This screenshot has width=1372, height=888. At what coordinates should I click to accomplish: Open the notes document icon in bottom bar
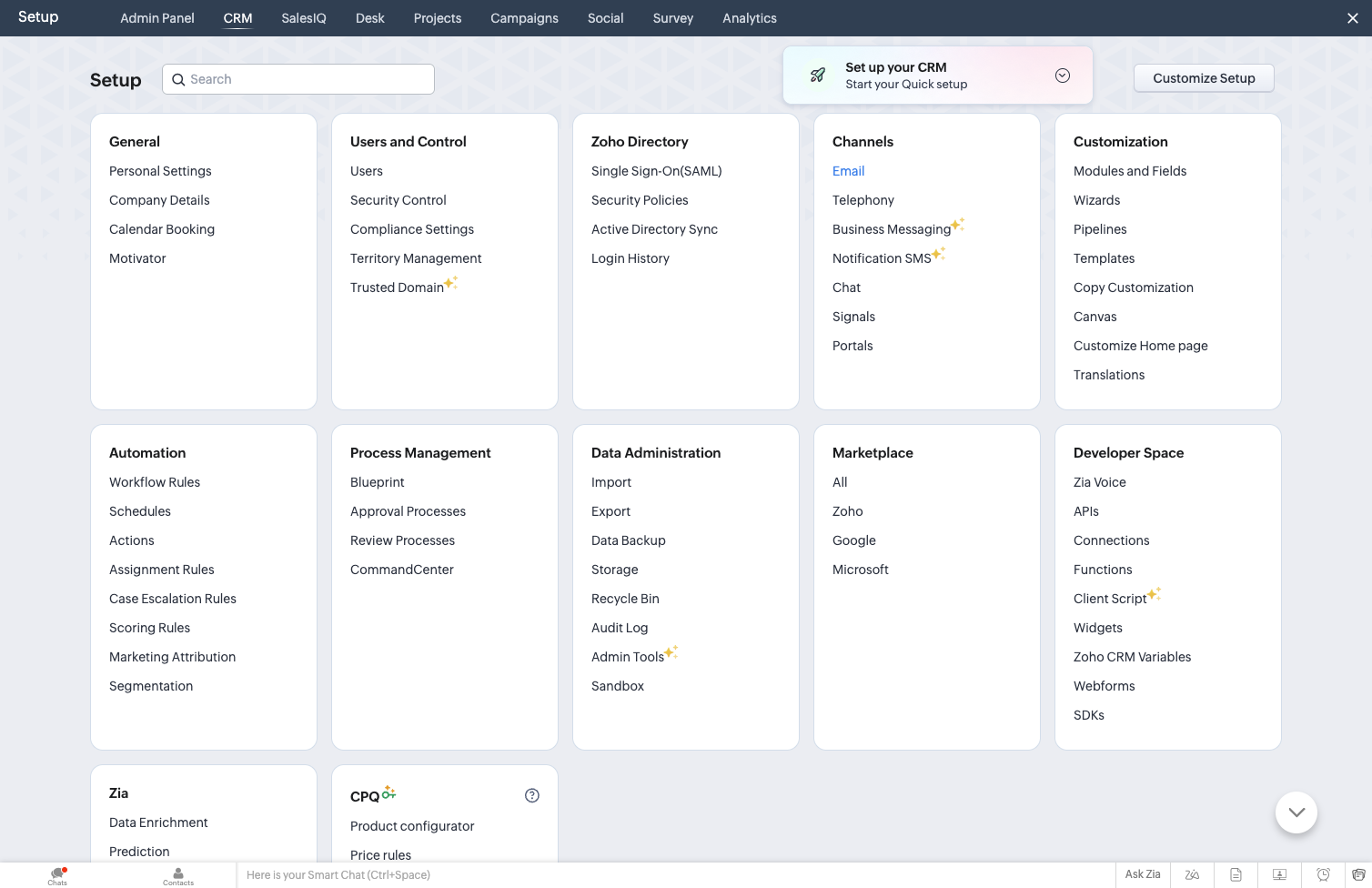click(1236, 874)
